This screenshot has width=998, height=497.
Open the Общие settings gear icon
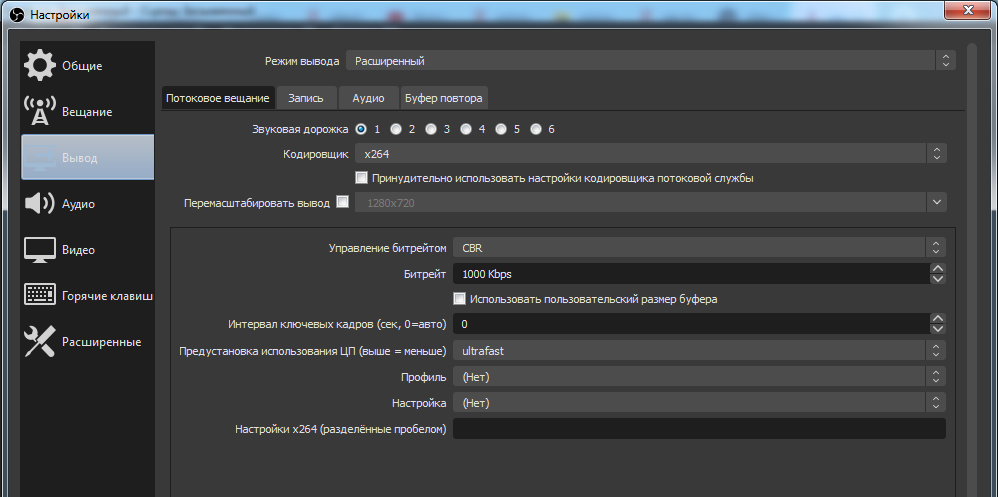(x=39, y=66)
